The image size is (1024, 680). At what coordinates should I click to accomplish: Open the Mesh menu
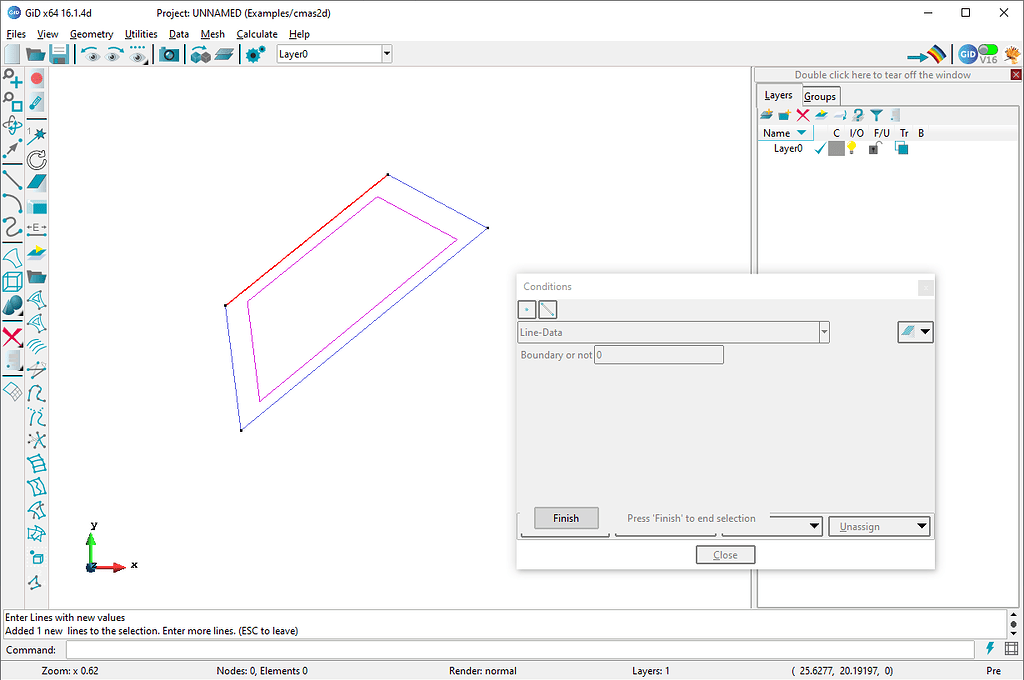click(x=212, y=34)
